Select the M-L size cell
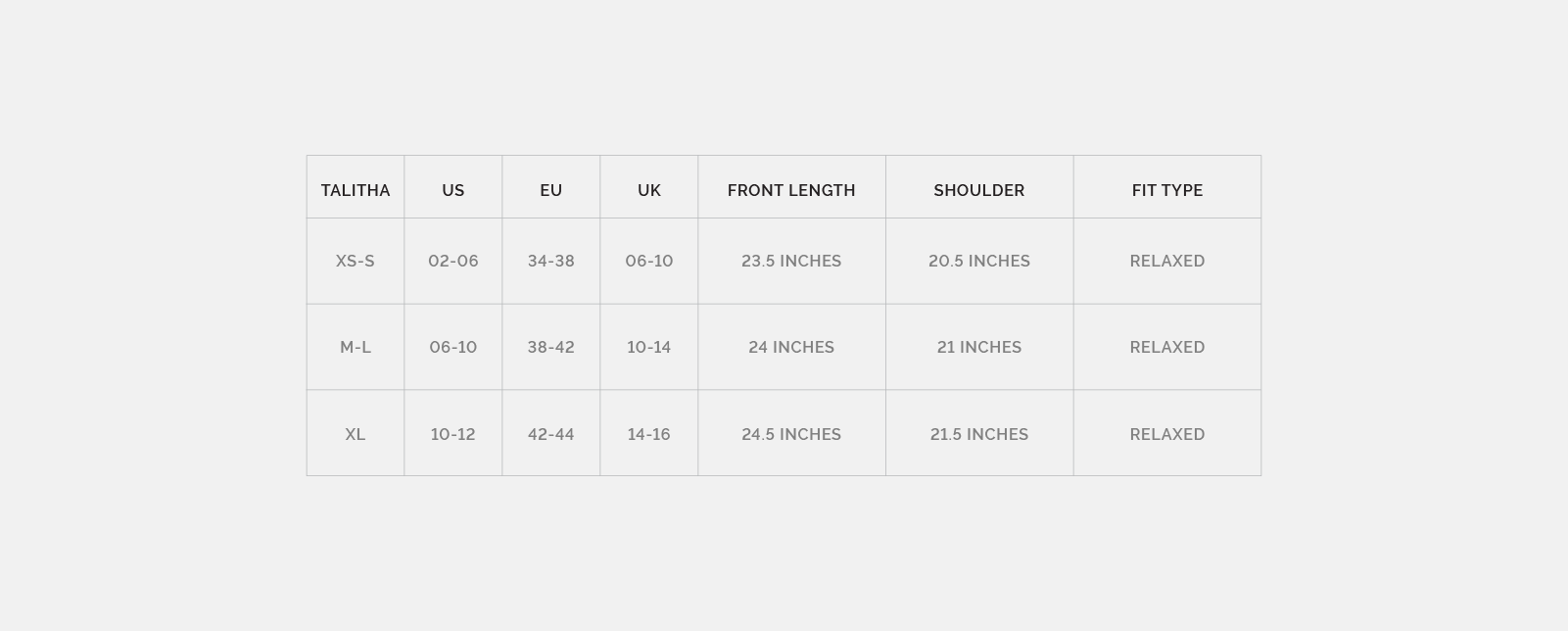This screenshot has width=1568, height=631. click(355, 347)
